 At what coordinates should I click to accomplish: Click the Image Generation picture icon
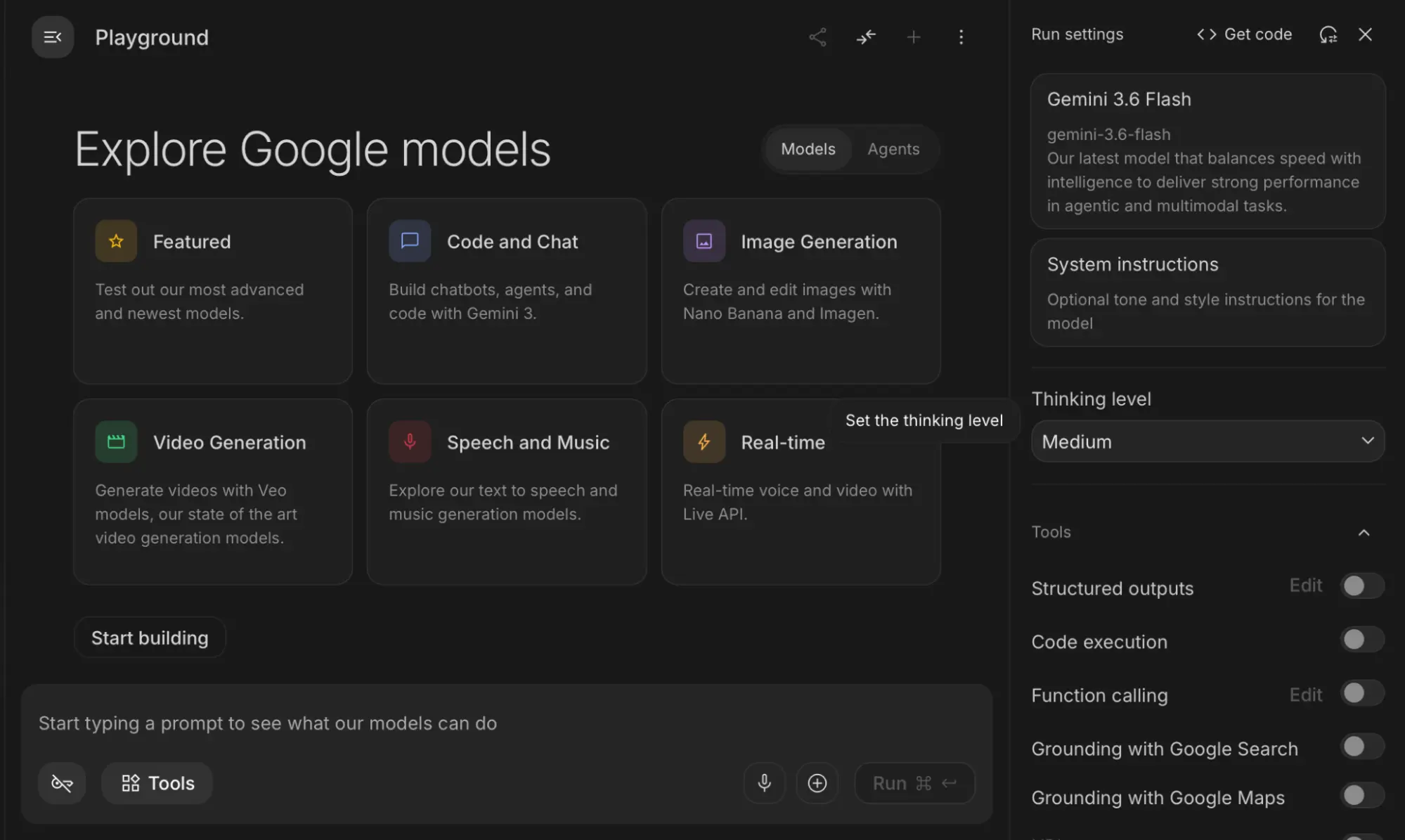tap(704, 241)
